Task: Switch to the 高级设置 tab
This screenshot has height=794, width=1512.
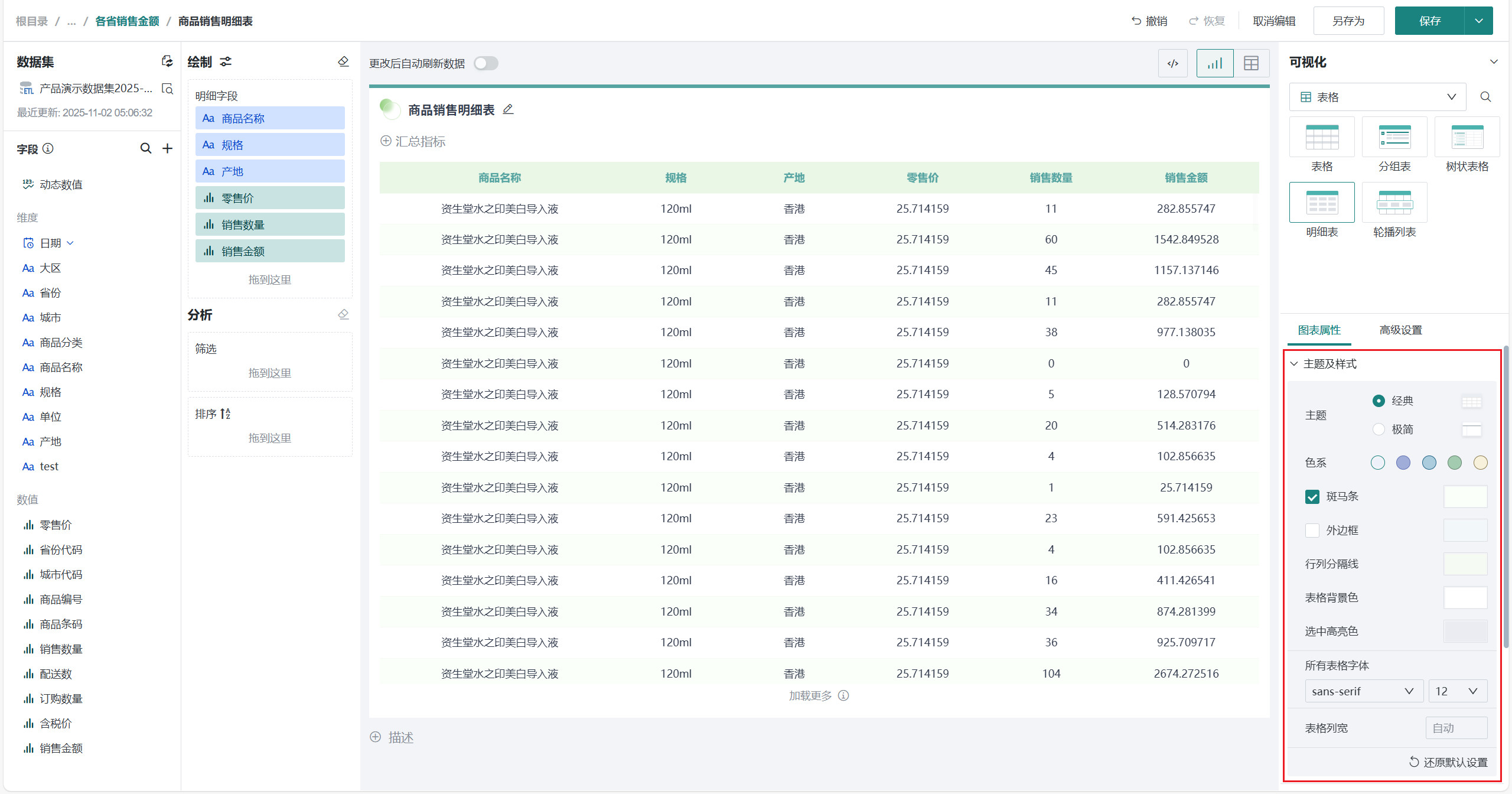Action: coord(1400,330)
